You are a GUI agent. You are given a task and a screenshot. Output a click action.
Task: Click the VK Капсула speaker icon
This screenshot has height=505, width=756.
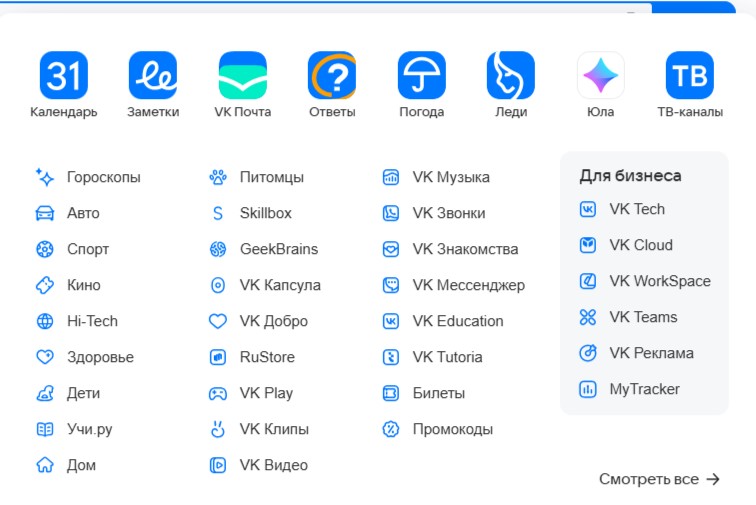[218, 285]
